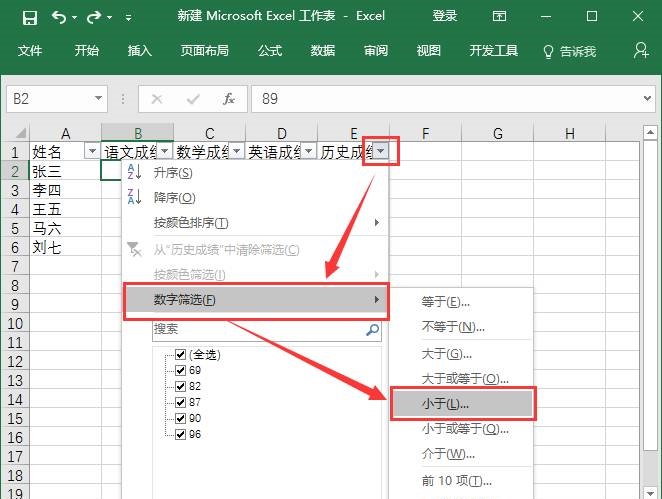The image size is (662, 499).
Task: Choose 降序(O) sort descending
Action: coord(255,198)
